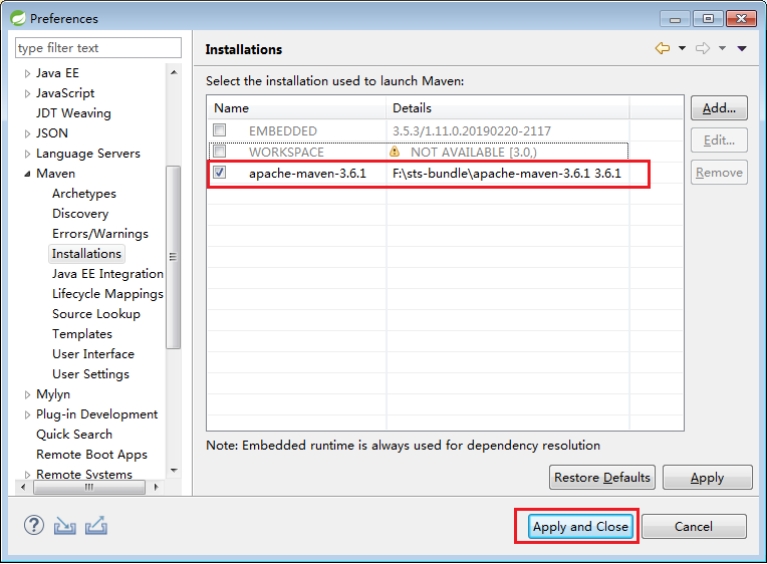Click the export preferences icon
The width and height of the screenshot is (767, 564).
click(x=96, y=525)
